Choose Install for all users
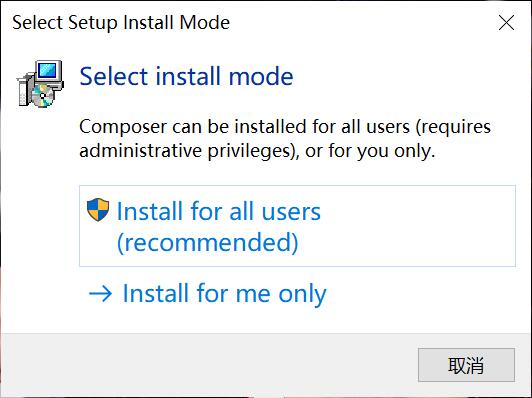 297,226
